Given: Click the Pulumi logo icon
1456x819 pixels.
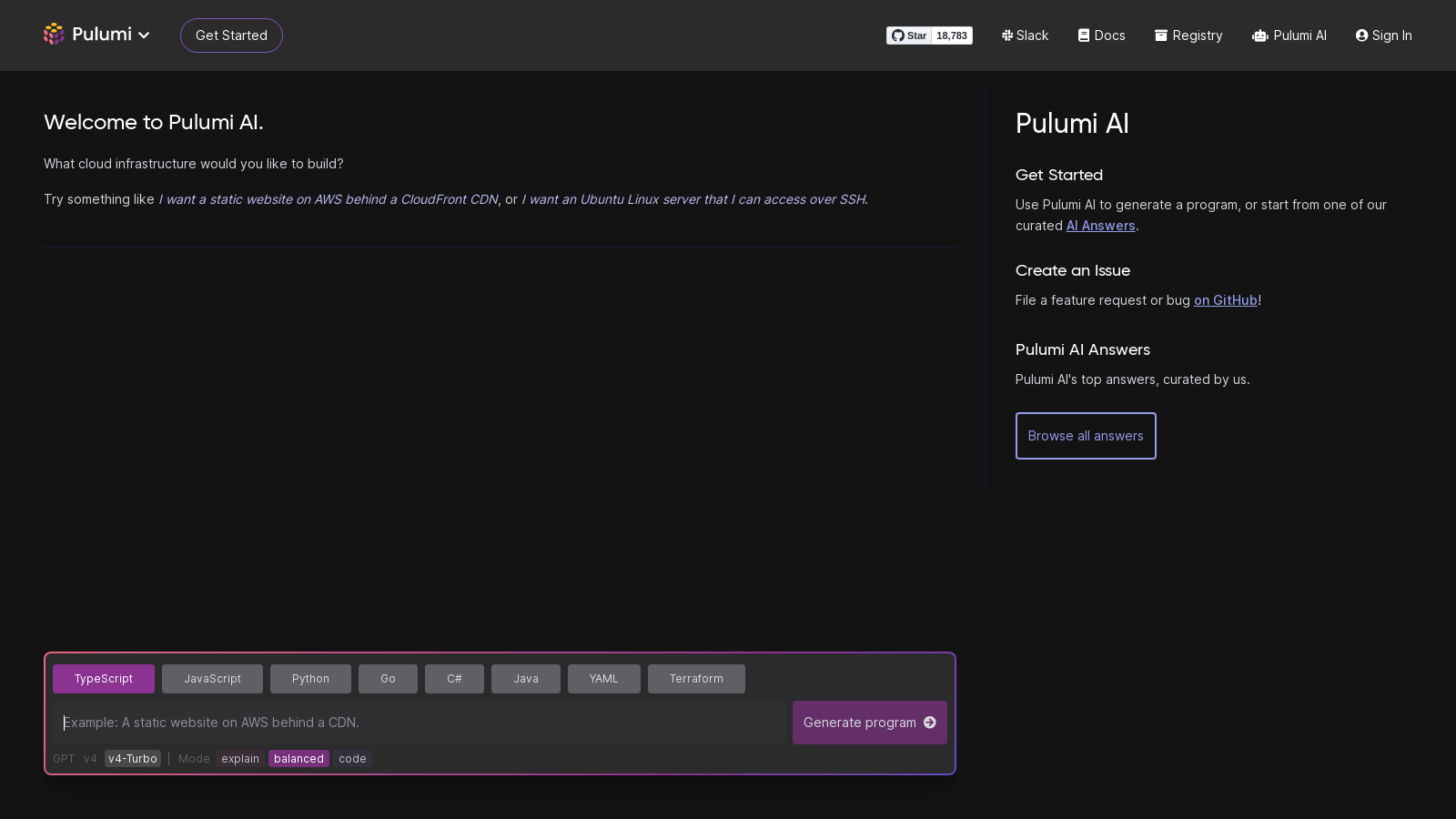Looking at the screenshot, I should point(54,35).
